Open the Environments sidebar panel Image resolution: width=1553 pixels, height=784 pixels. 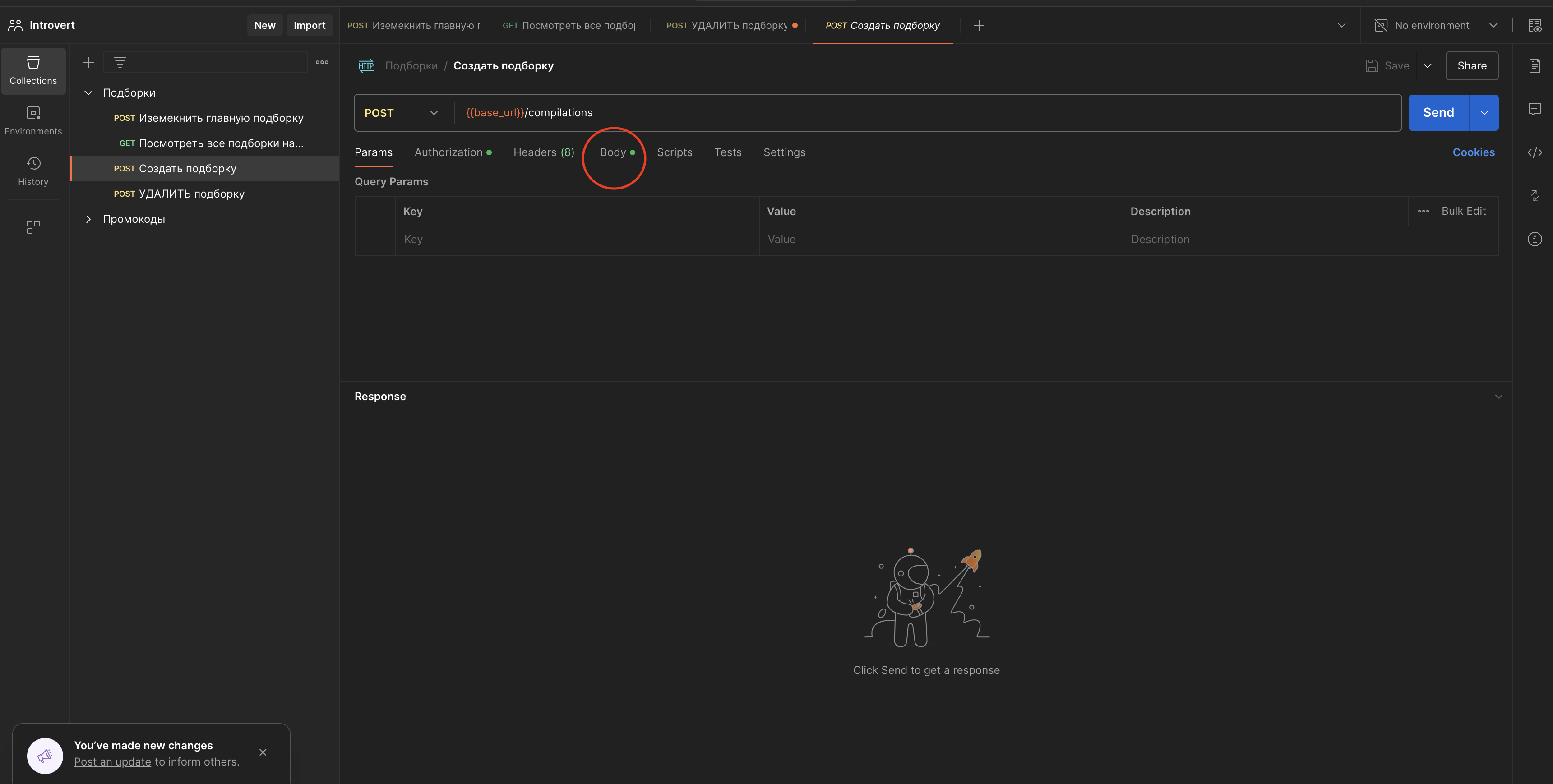(x=33, y=120)
